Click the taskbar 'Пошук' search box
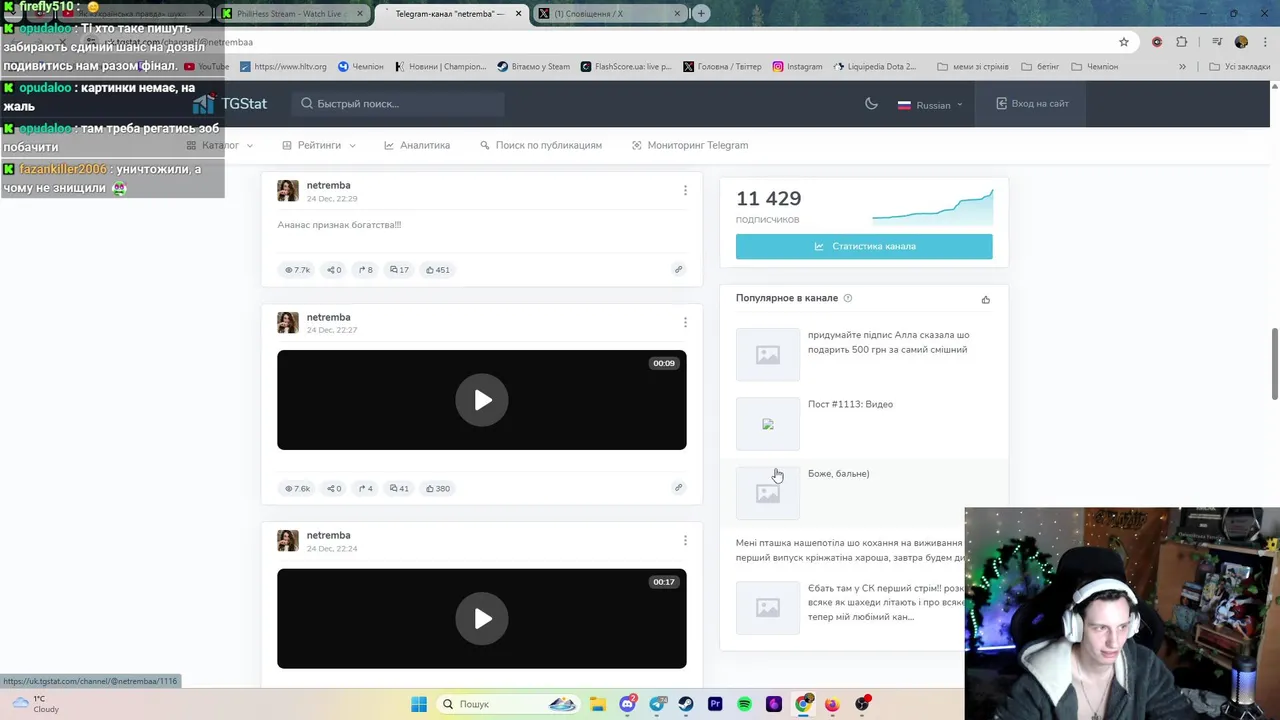The image size is (1280, 720). [x=510, y=704]
